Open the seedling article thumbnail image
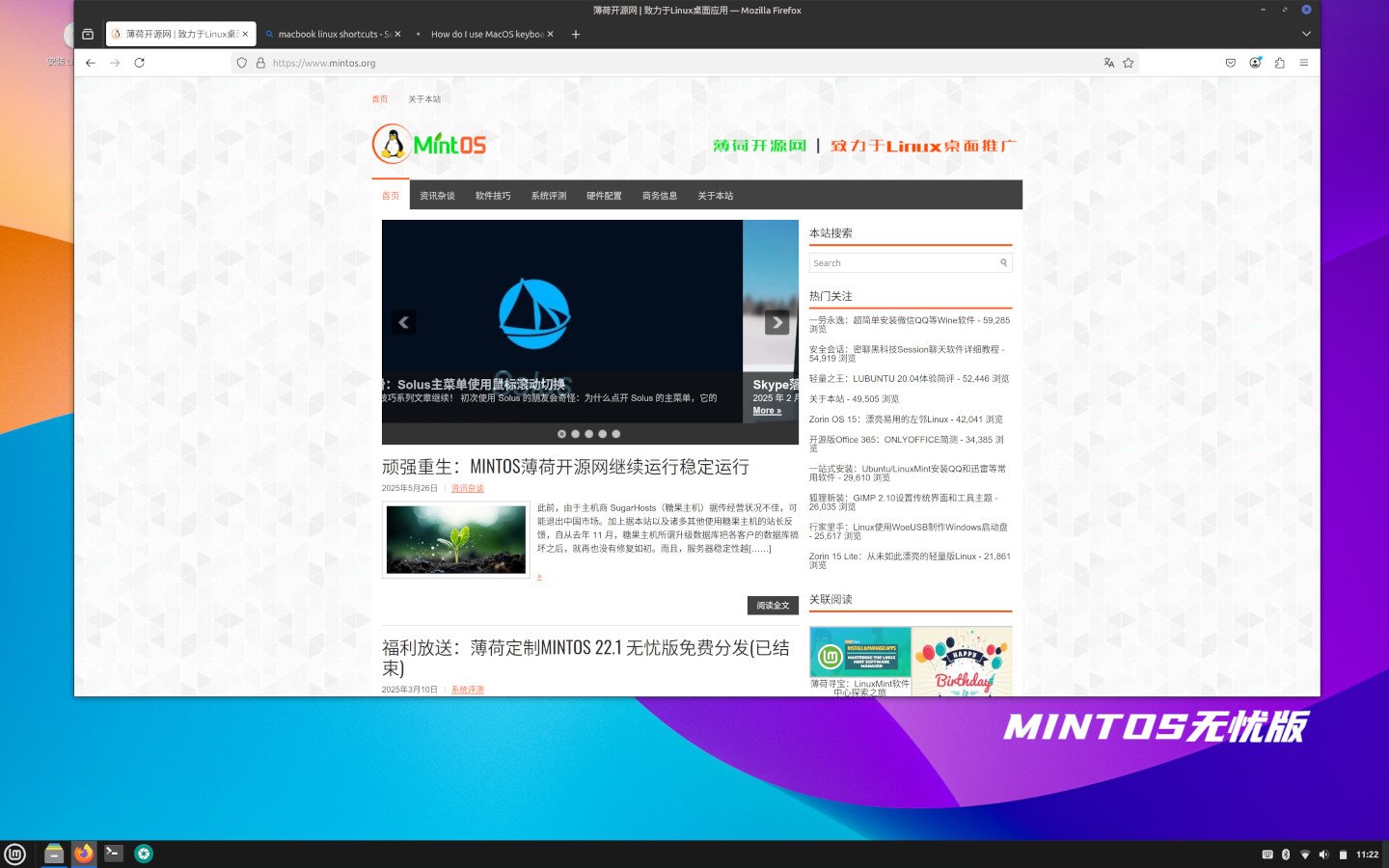The width and height of the screenshot is (1389, 868). [456, 540]
